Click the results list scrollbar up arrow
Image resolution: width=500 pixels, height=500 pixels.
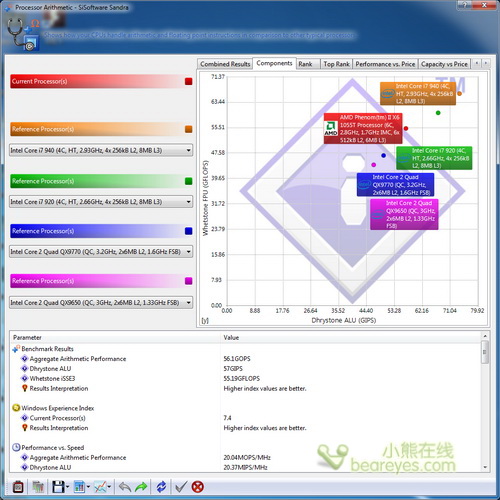485,336
